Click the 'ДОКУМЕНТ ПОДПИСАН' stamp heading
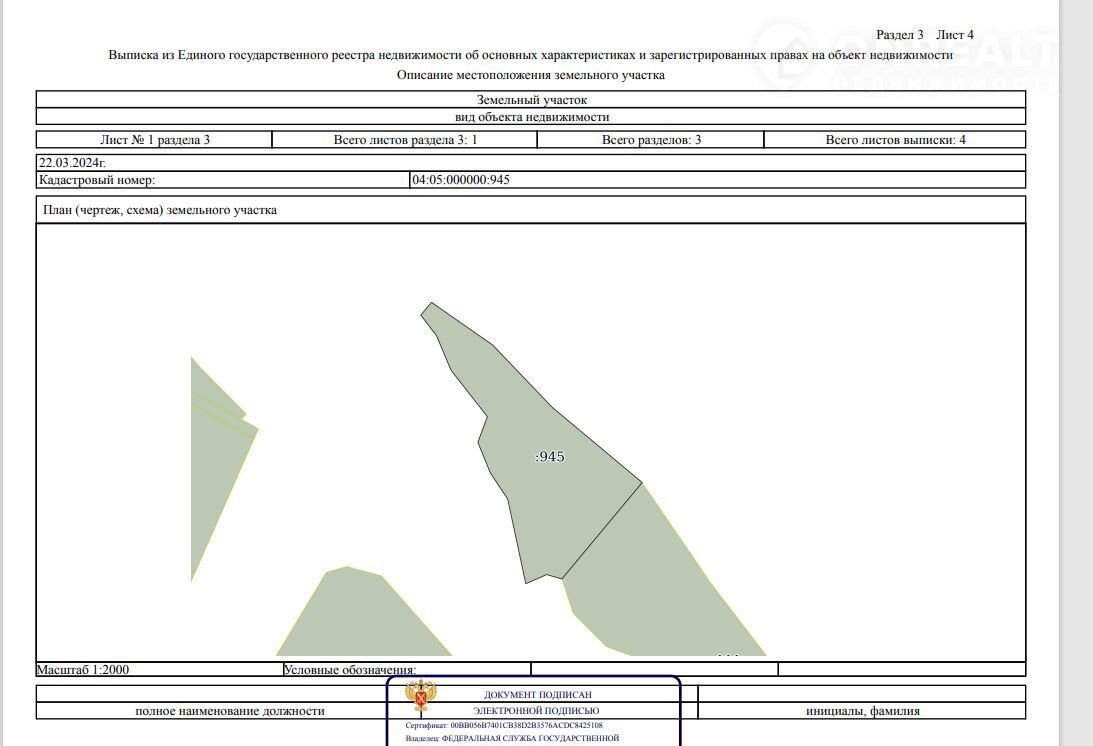The image size is (1093, 746). pyautogui.click(x=544, y=695)
